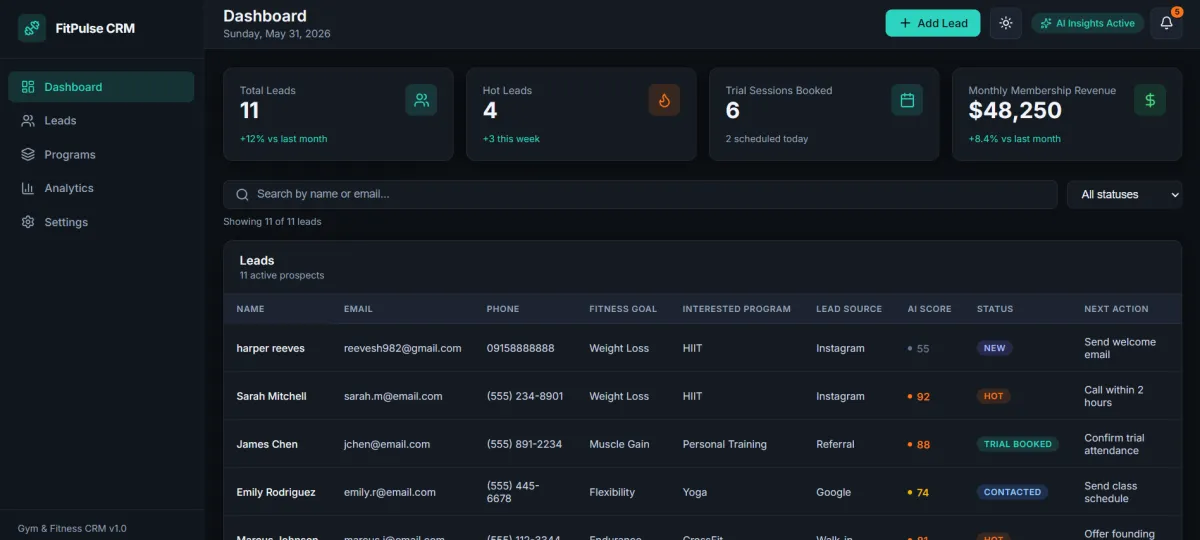The width and height of the screenshot is (1200, 540).
Task: Click Google lead source cell
Action: (834, 493)
